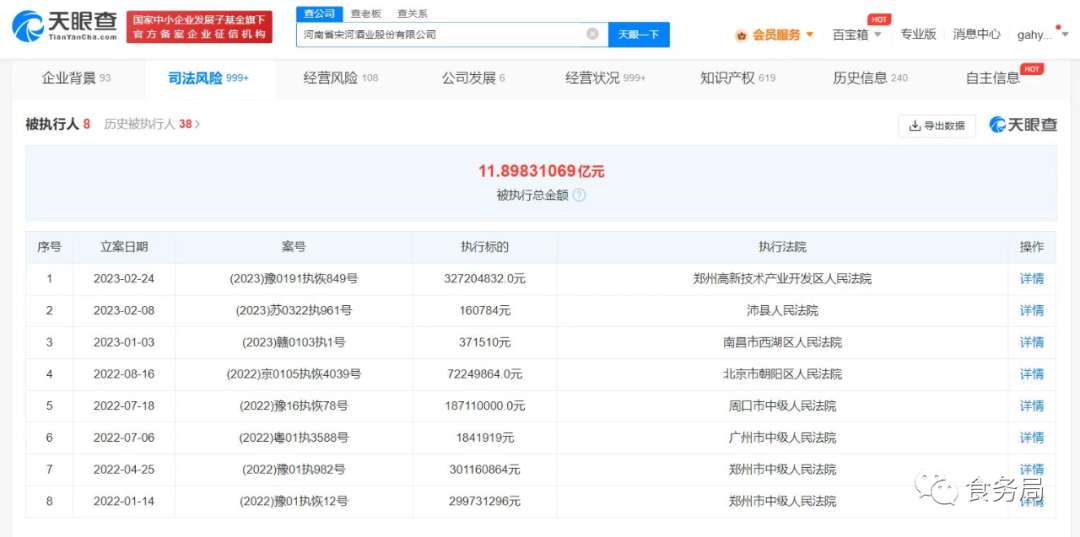
Task: Click court name 北京市朝阳区人民法院
Action: click(782, 374)
